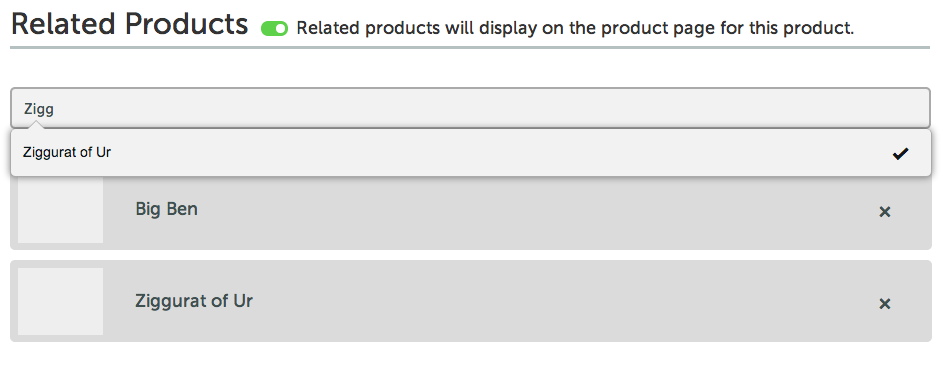Remove Ziggurat of Ur related product
The width and height of the screenshot is (952, 370).
point(885,304)
